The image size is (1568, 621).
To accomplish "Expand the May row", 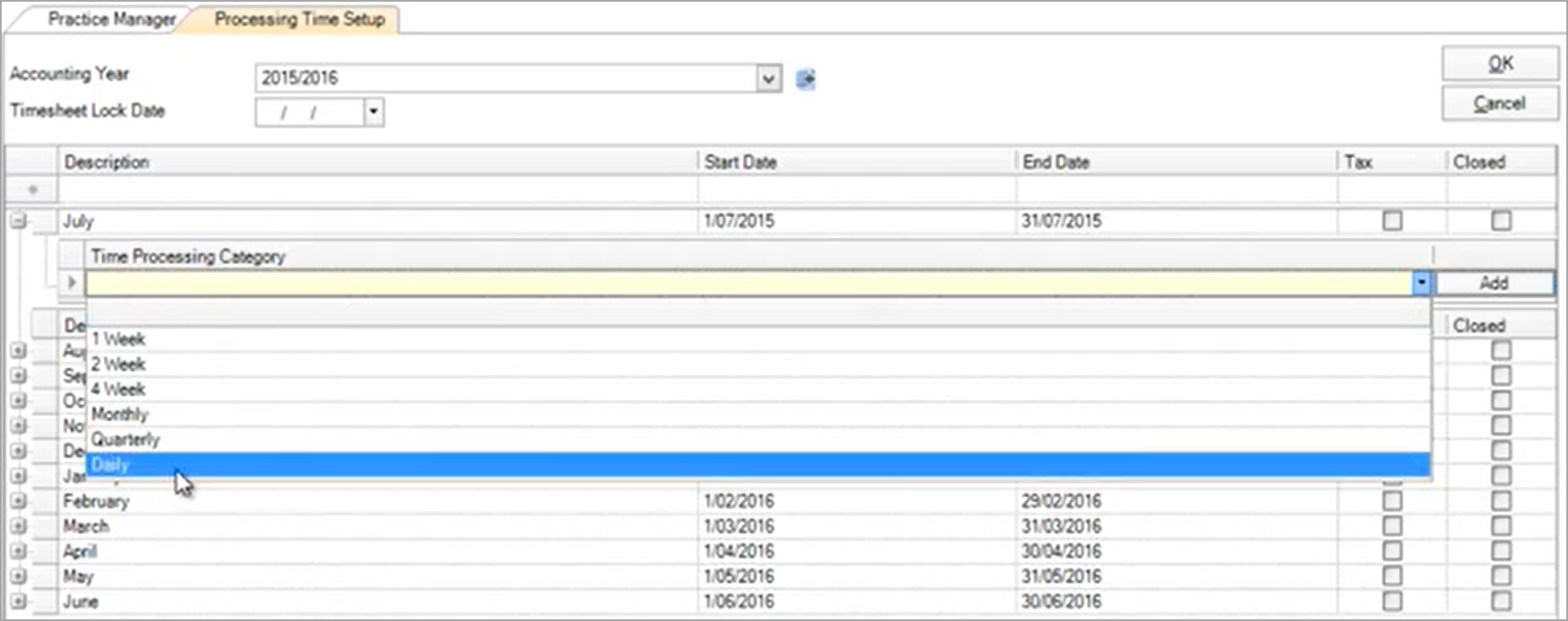I will click(18, 576).
